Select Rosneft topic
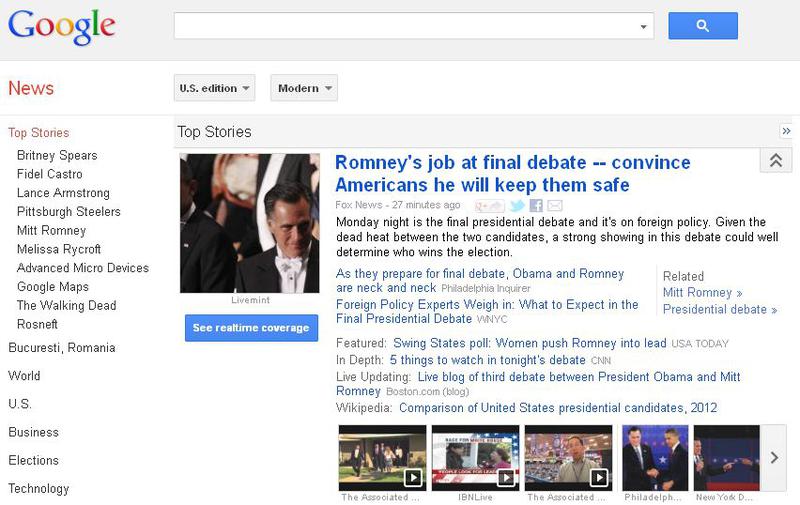This screenshot has width=800, height=505. (x=37, y=324)
